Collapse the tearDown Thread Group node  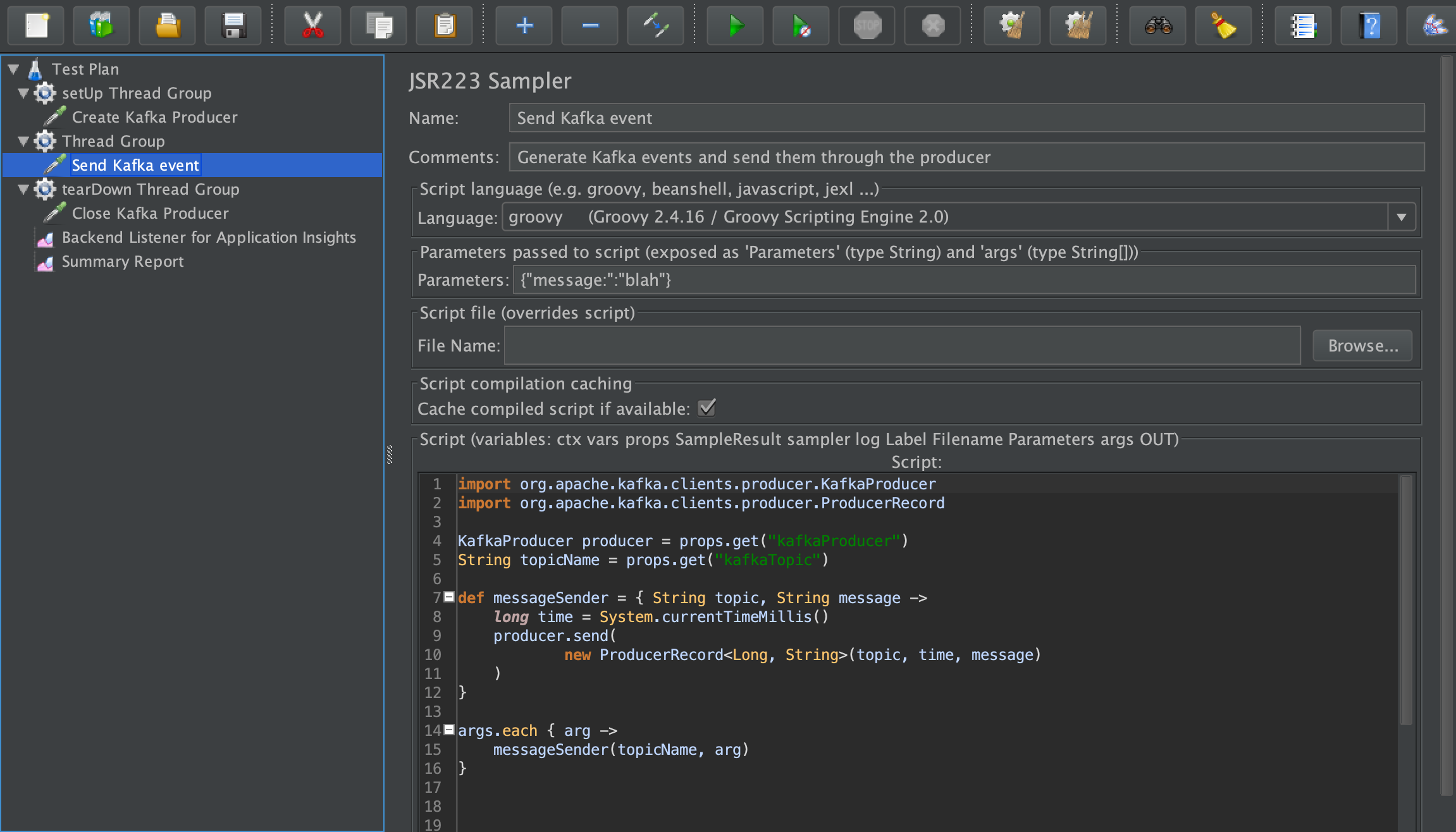coord(23,189)
